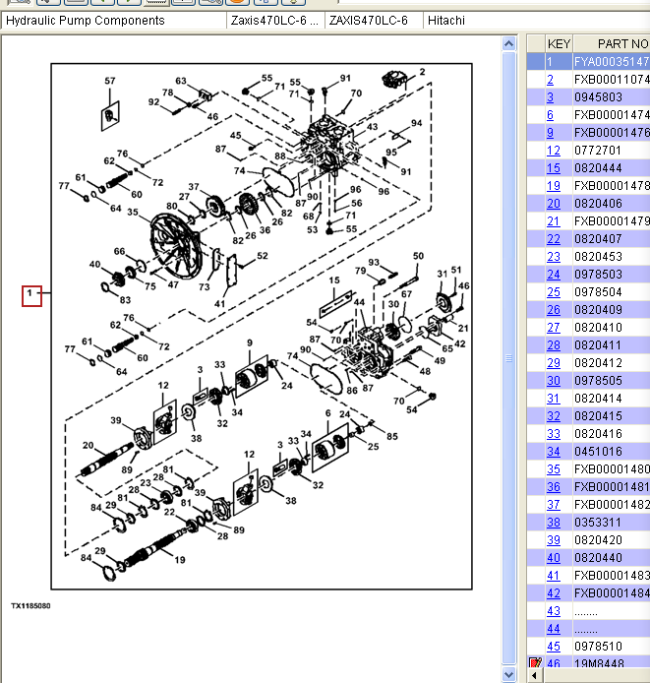Click part number 0945803 cell
Screen dimensions: 650x683
(598, 97)
